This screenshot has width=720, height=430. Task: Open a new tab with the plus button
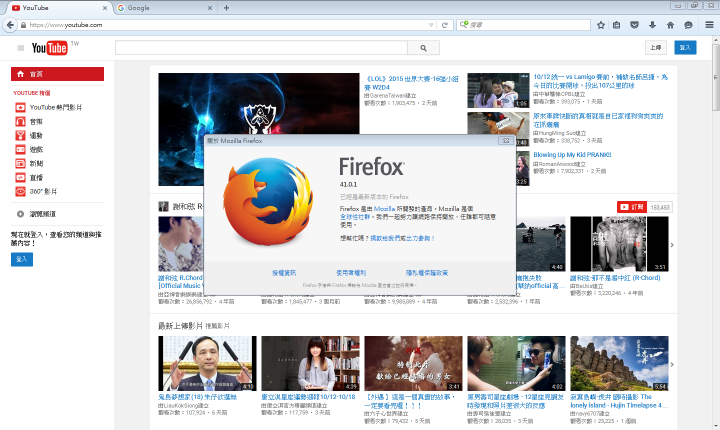226,8
